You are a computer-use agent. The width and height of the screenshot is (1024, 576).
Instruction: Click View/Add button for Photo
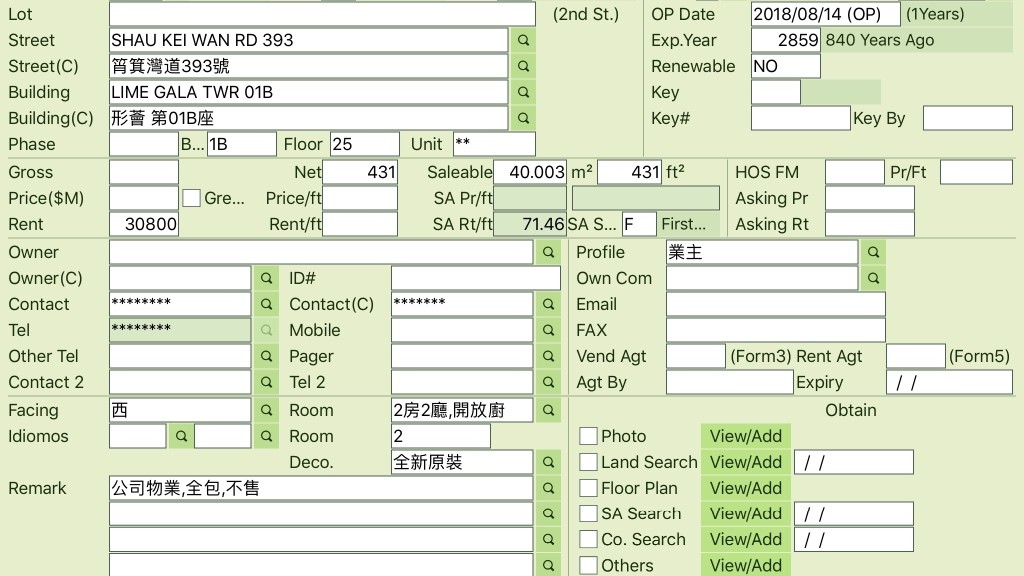pyautogui.click(x=745, y=436)
